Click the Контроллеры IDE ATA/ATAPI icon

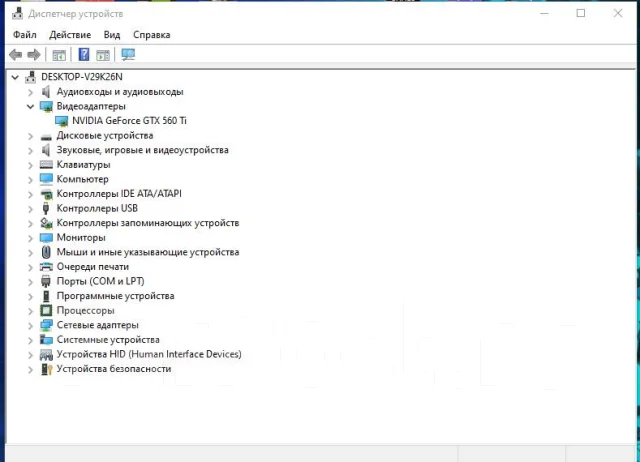point(47,194)
